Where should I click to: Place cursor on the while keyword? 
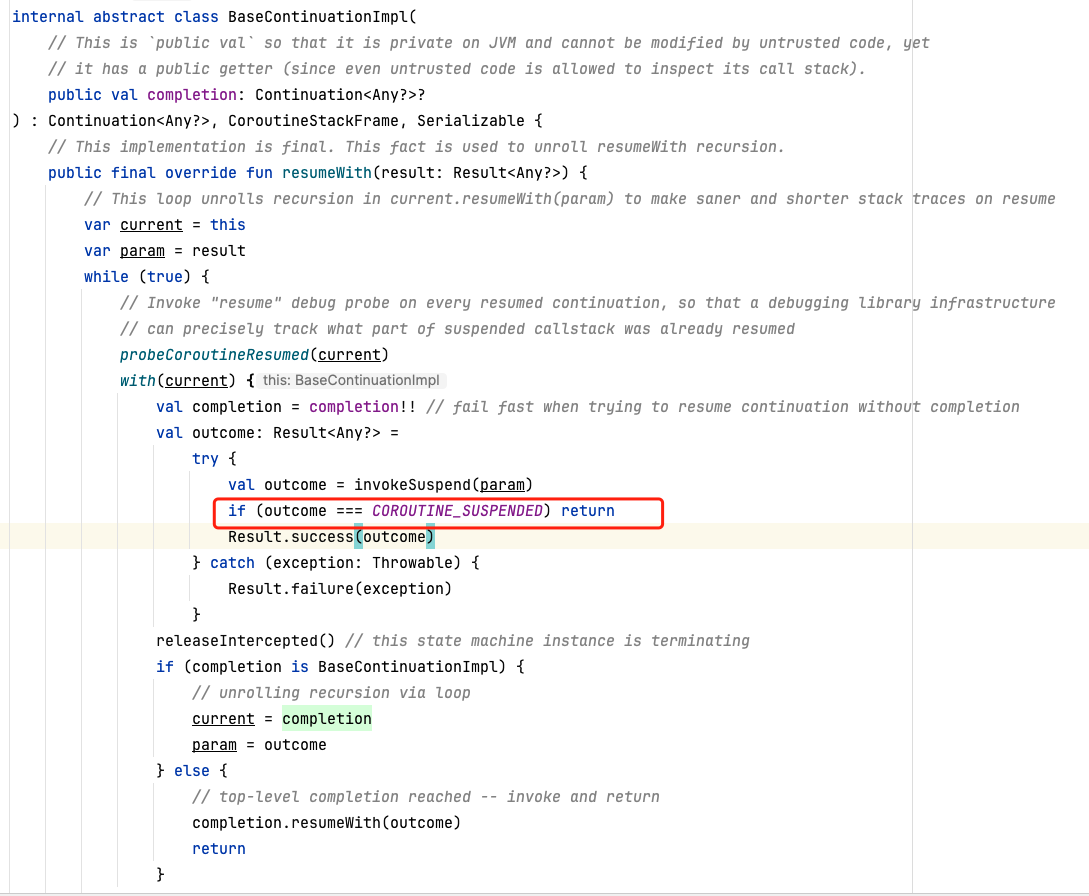click(106, 277)
